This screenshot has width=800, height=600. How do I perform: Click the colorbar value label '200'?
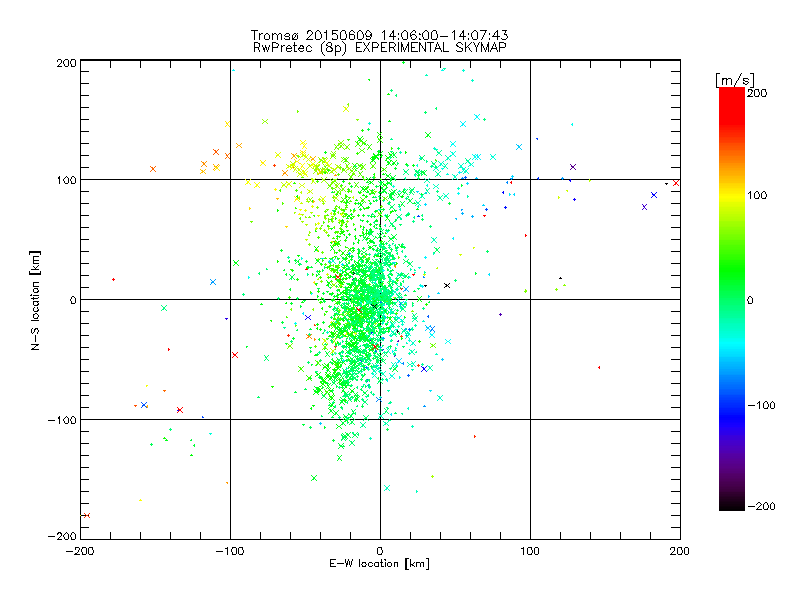tap(757, 93)
